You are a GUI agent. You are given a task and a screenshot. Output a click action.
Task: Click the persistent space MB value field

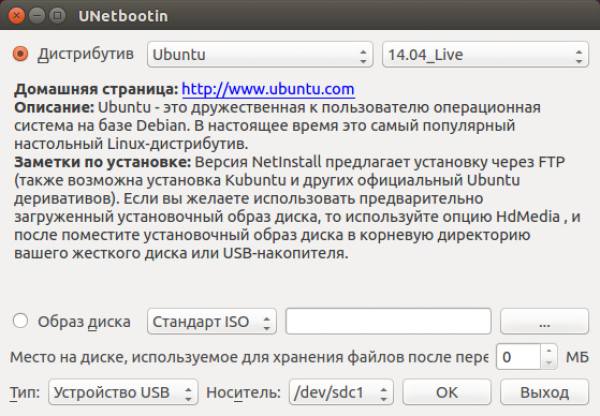(x=518, y=357)
